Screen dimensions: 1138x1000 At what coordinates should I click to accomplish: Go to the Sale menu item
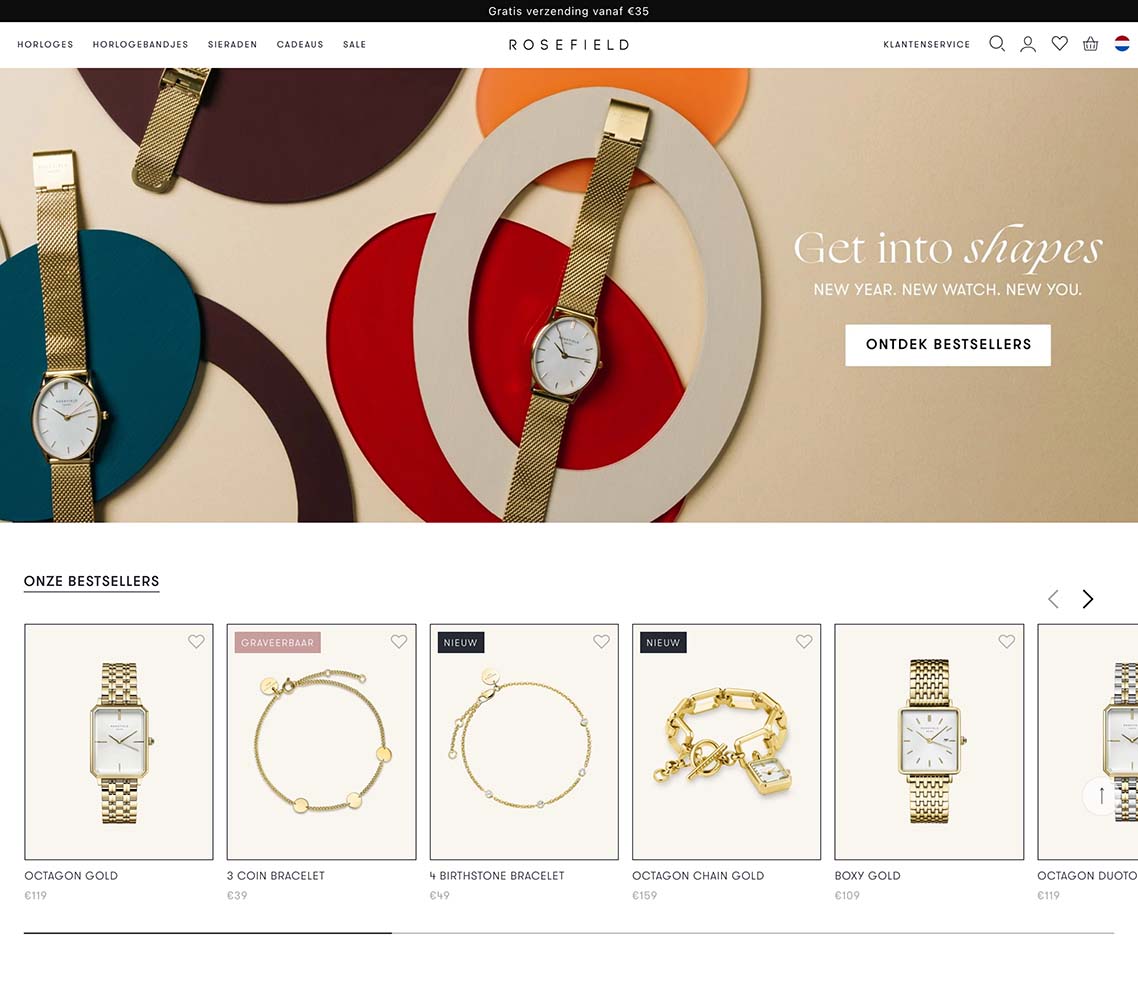[x=354, y=44]
